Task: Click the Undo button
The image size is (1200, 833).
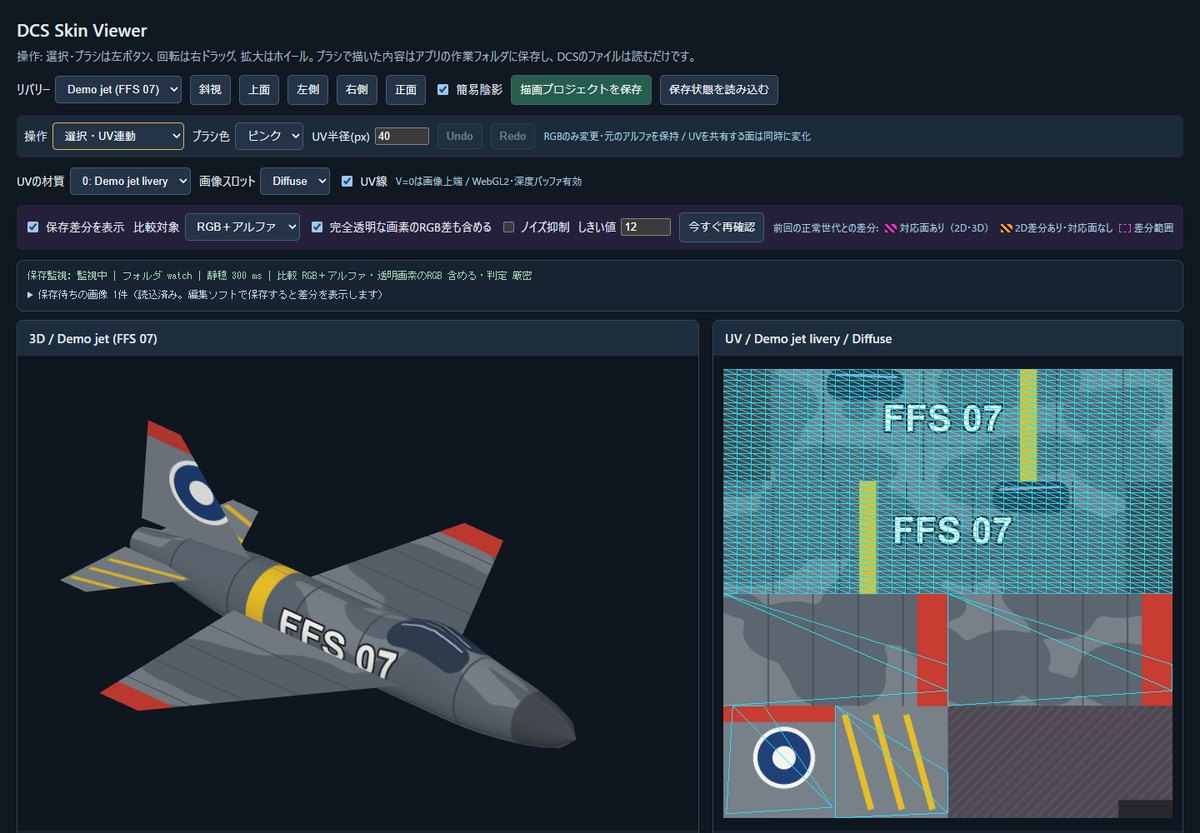Action: (459, 136)
